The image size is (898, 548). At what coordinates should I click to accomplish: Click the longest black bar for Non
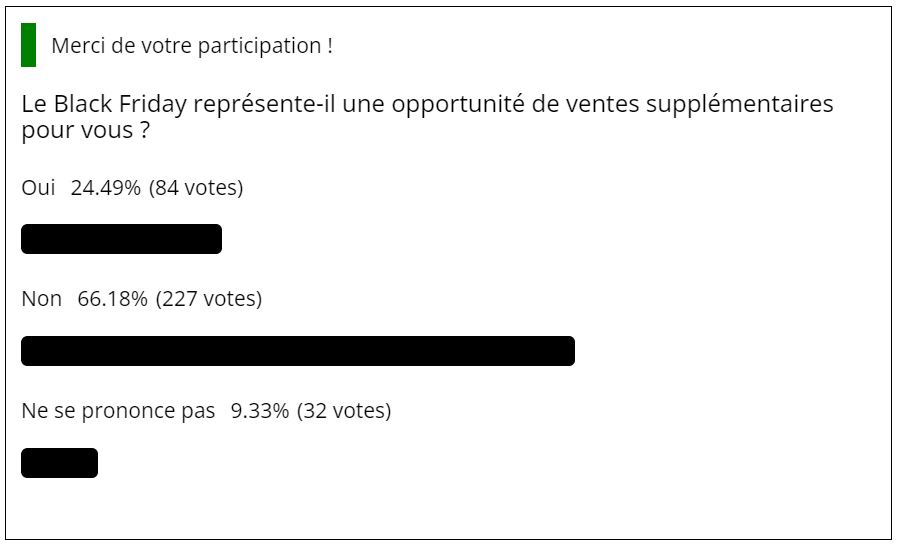(x=298, y=351)
